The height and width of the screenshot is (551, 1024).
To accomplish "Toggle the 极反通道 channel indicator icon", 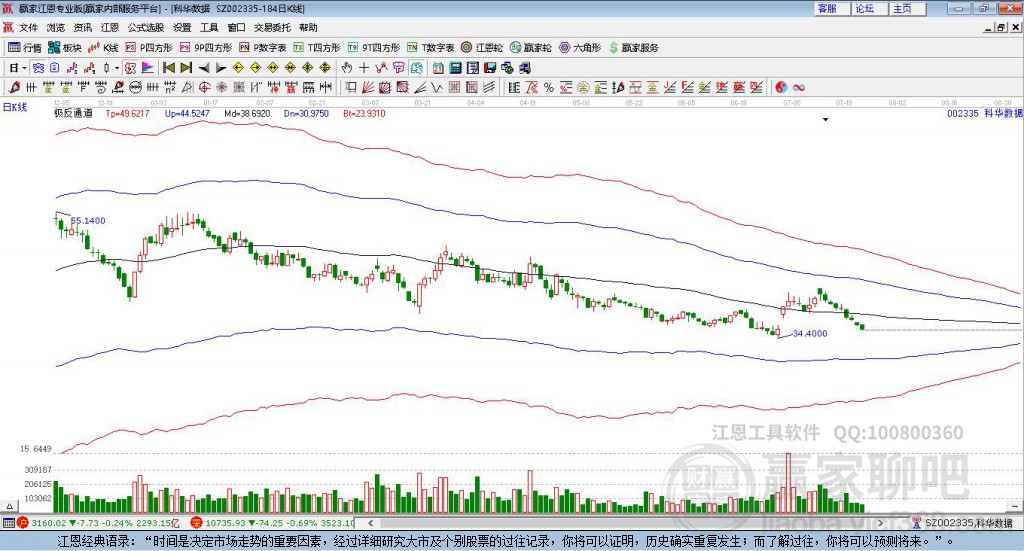I will (x=131, y=68).
